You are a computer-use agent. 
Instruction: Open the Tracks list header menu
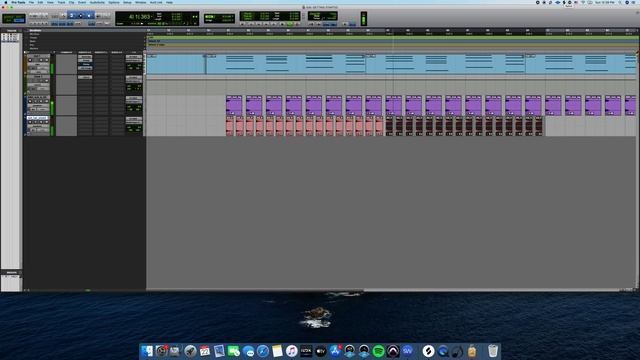point(11,30)
